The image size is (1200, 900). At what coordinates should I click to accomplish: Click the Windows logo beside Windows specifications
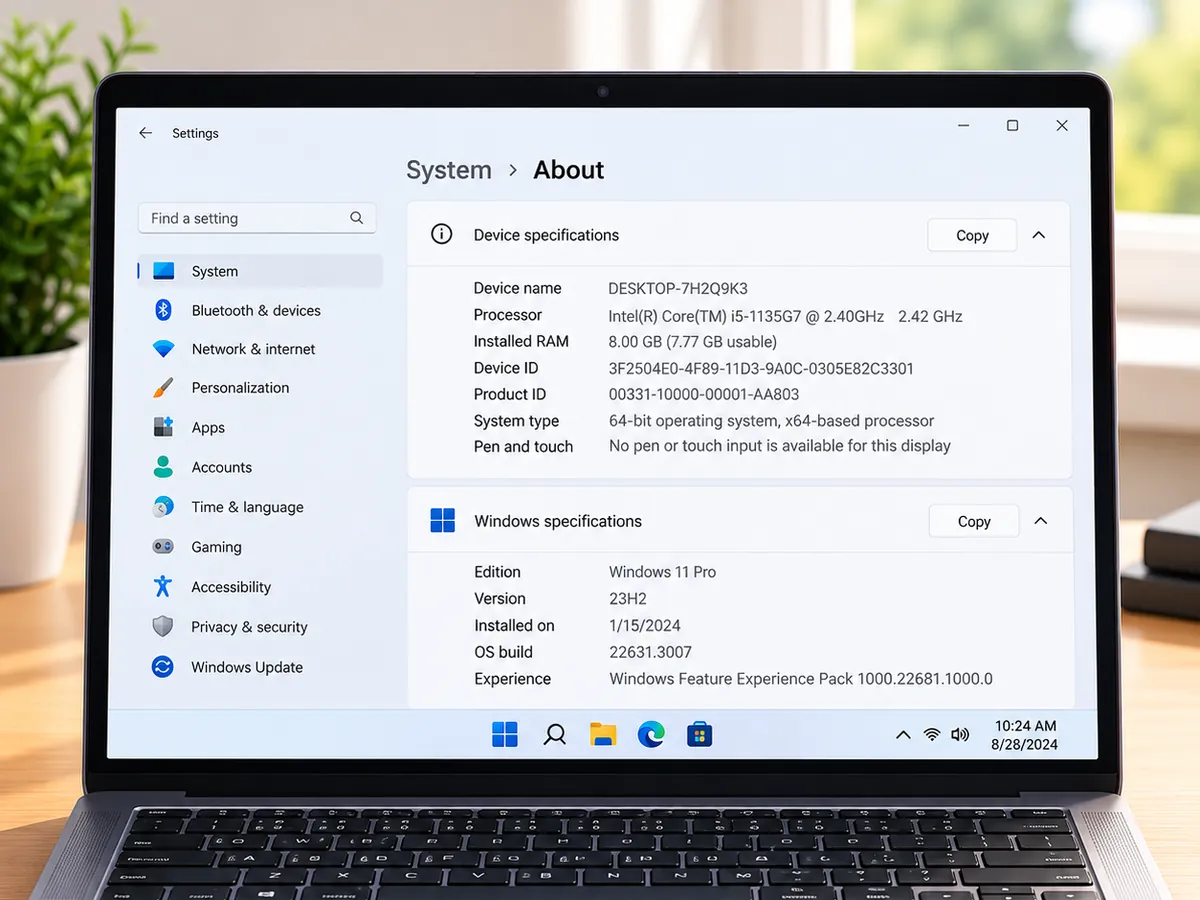(442, 520)
